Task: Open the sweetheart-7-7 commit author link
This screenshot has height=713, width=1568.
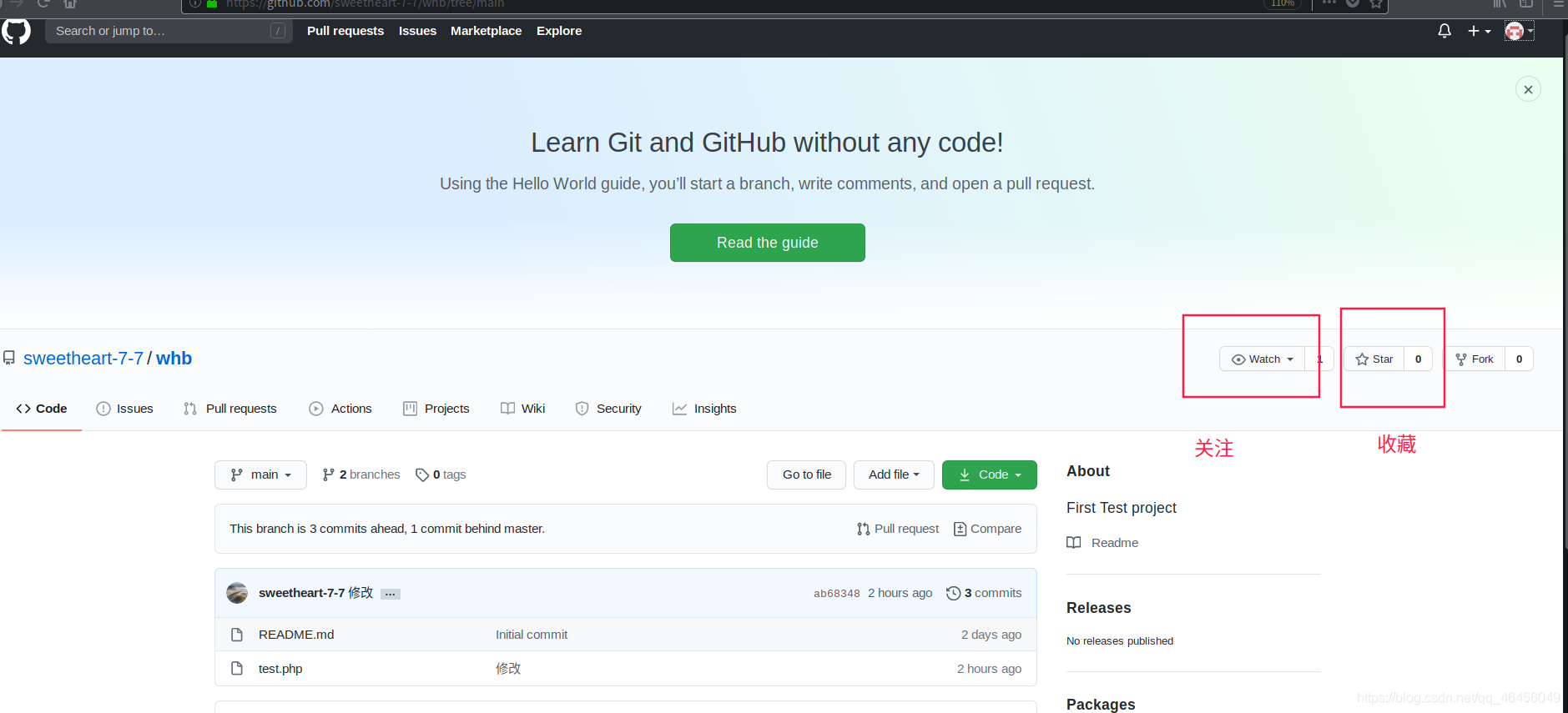Action: 301,593
